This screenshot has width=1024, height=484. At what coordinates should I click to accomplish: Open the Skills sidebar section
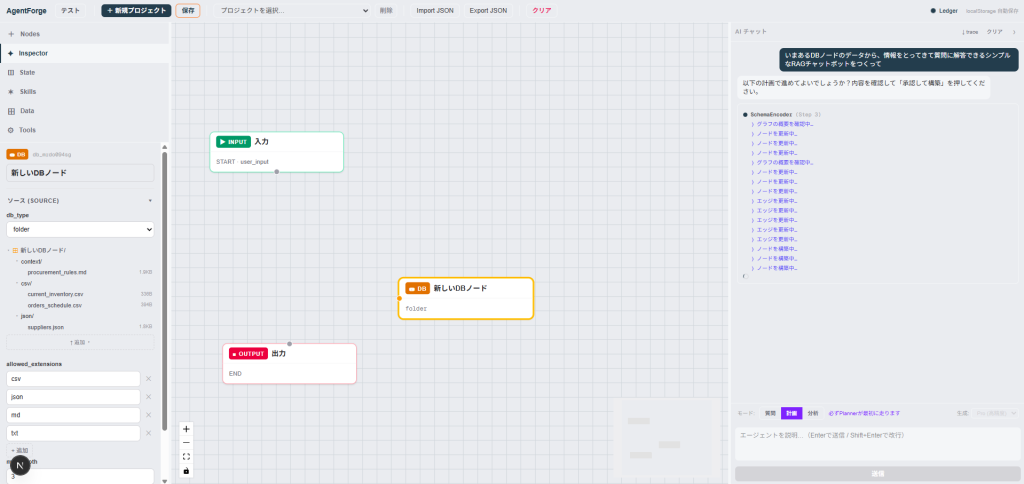point(84,91)
